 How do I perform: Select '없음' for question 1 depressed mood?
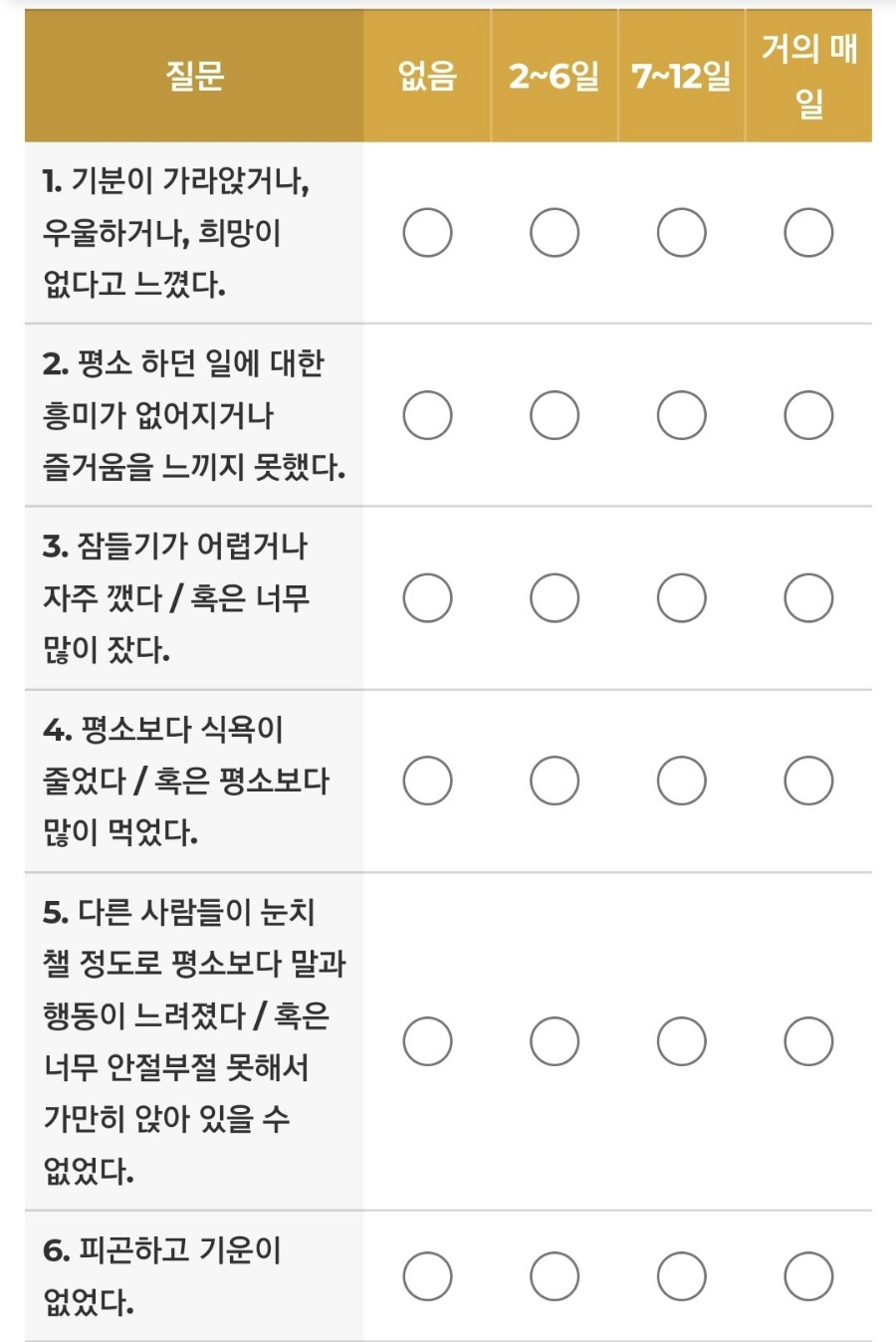pyautogui.click(x=427, y=233)
